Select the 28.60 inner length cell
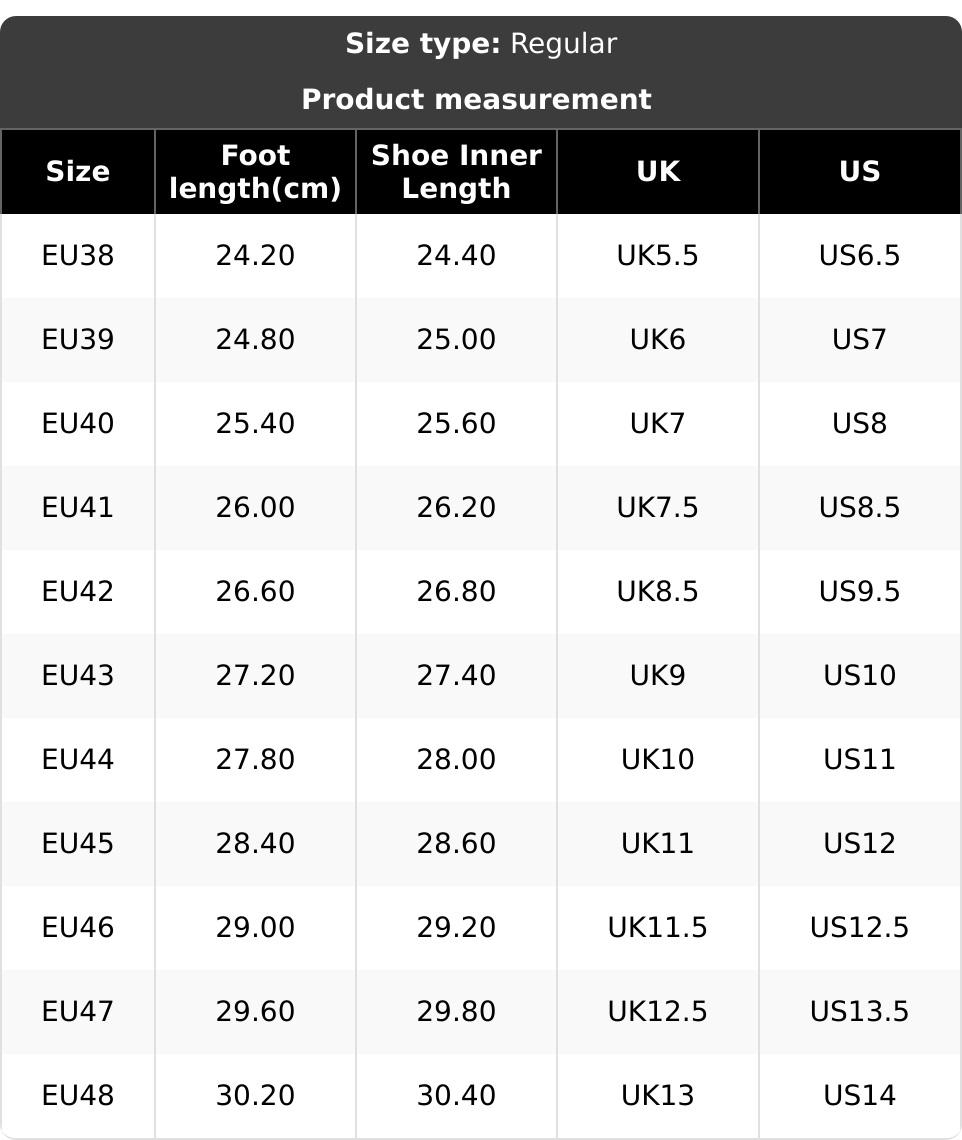962x1140 pixels. [x=456, y=844]
